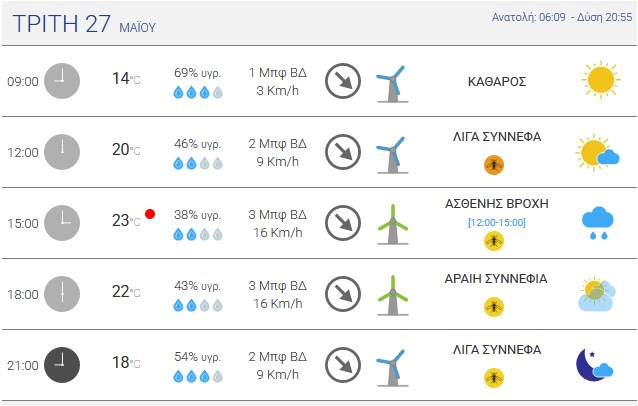Screen dimensions: 638x406
Task: Click the gray clock icon for 15:00
Action: click(62, 223)
